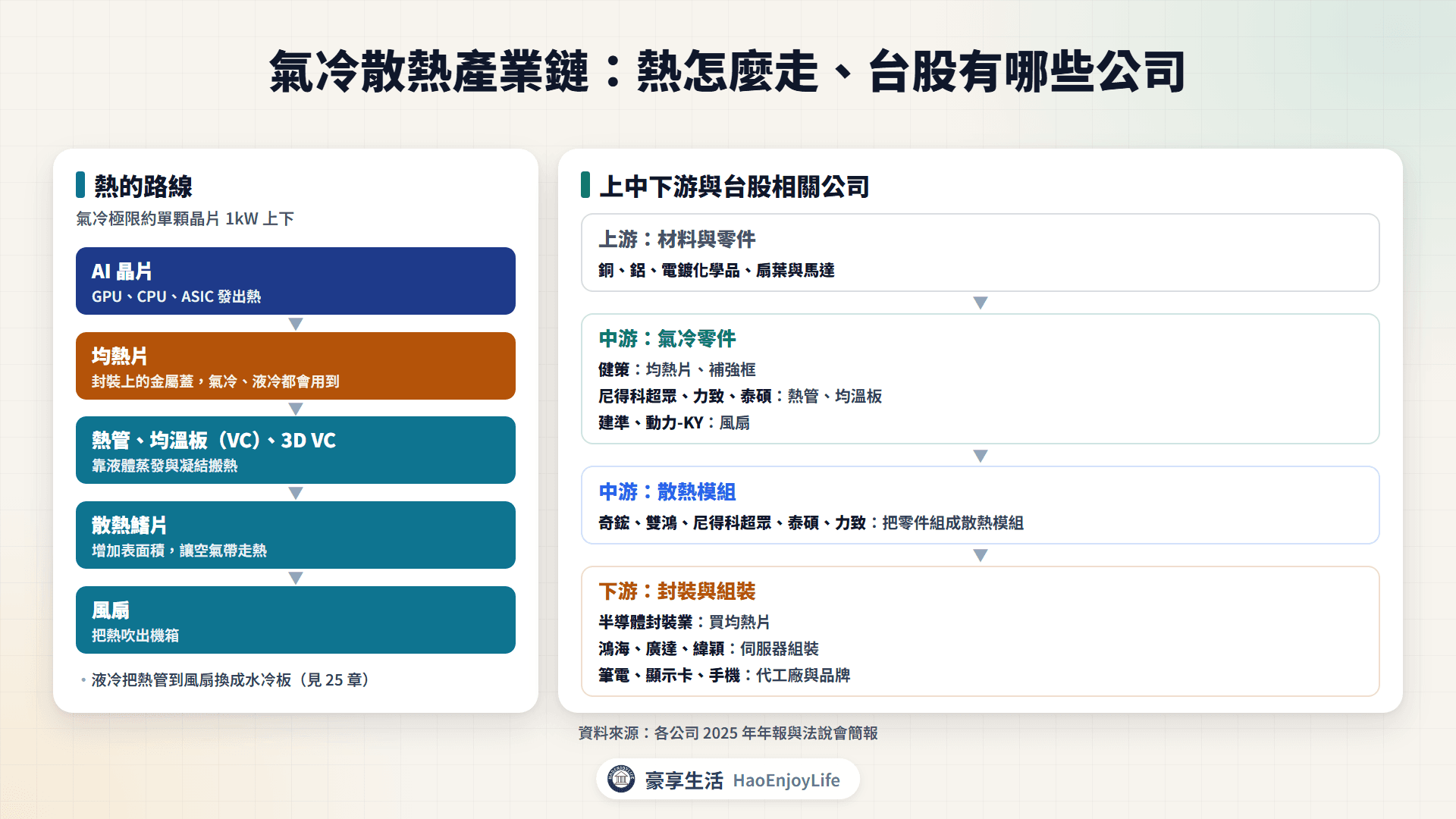
Task: Click the line 奇鋐、雙鴻…把零件組成散熱模組
Action: pyautogui.click(x=811, y=522)
